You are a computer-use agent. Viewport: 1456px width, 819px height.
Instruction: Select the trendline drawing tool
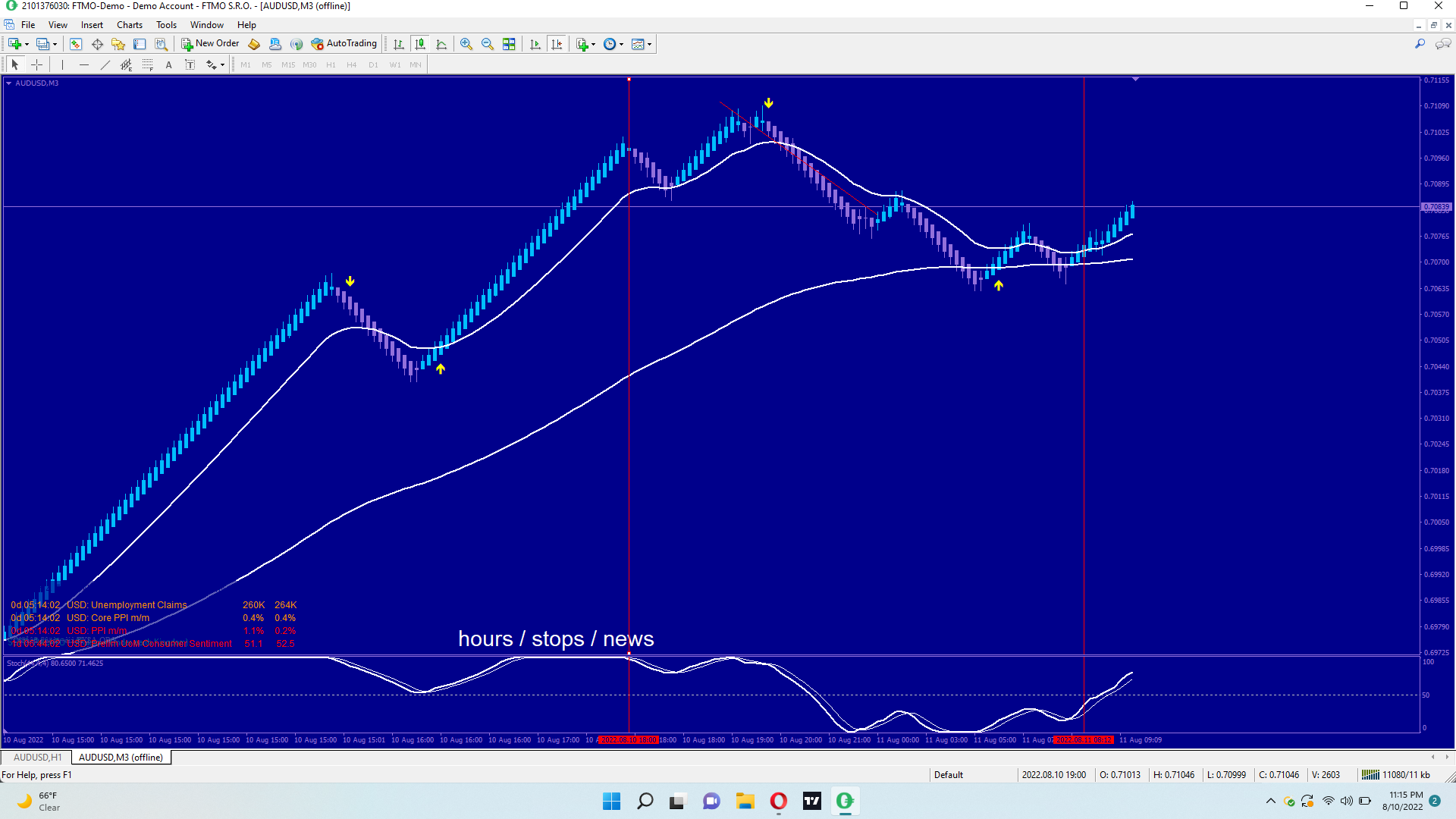coord(105,65)
